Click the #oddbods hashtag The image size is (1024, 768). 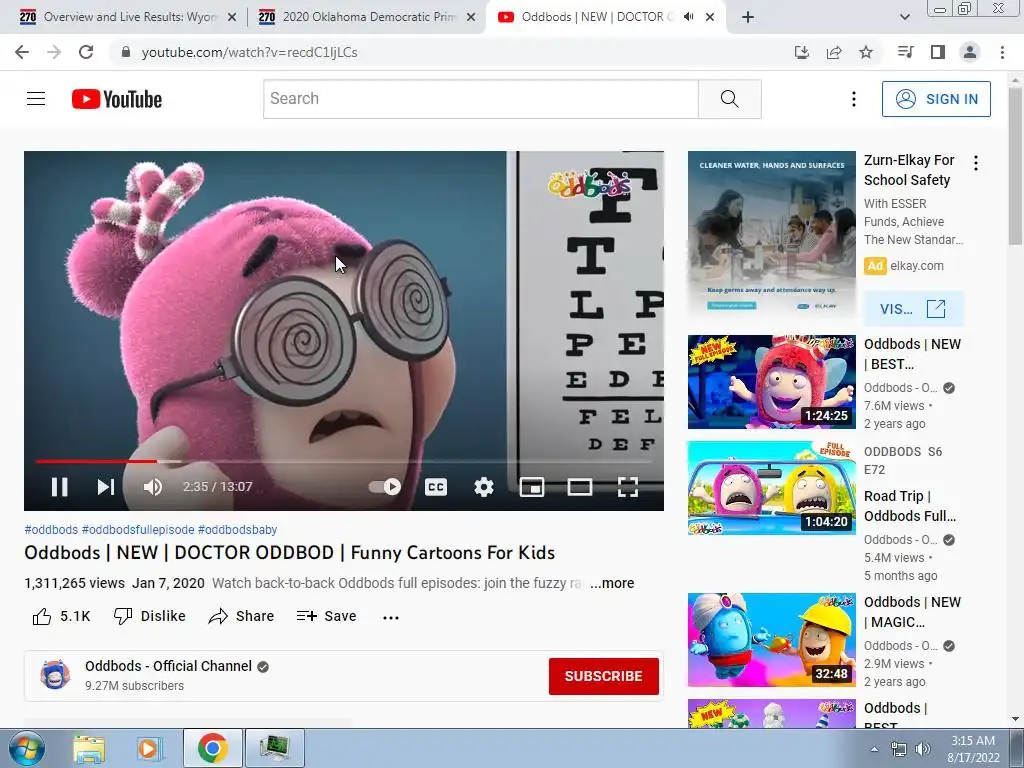51,530
